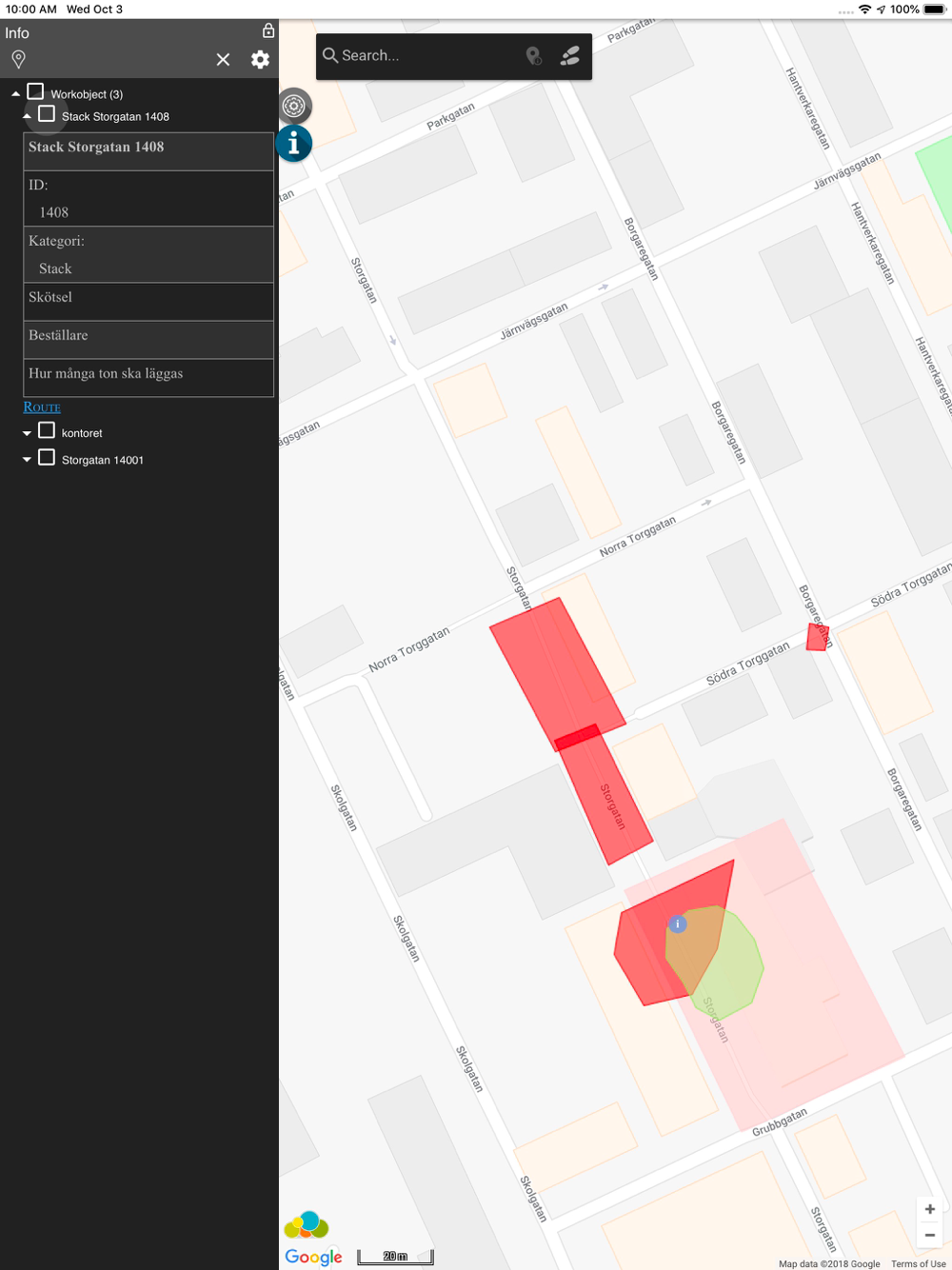Tap the Wi-Fi icon in status bar
Image resolution: width=952 pixels, height=1270 pixels.
[x=864, y=10]
